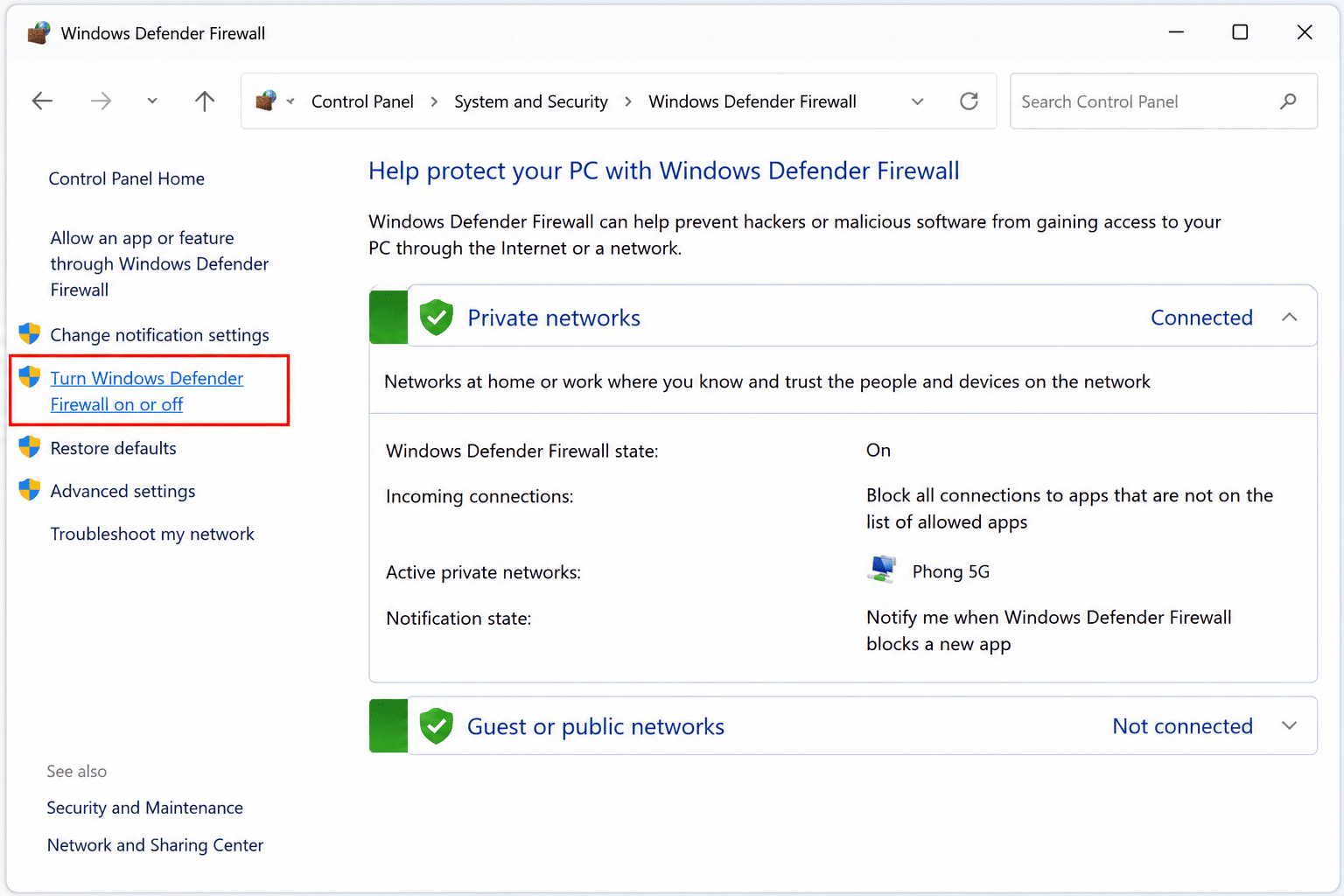The image size is (1344, 896).
Task: Focus the Search Control Panel field
Action: pyautogui.click(x=1164, y=101)
